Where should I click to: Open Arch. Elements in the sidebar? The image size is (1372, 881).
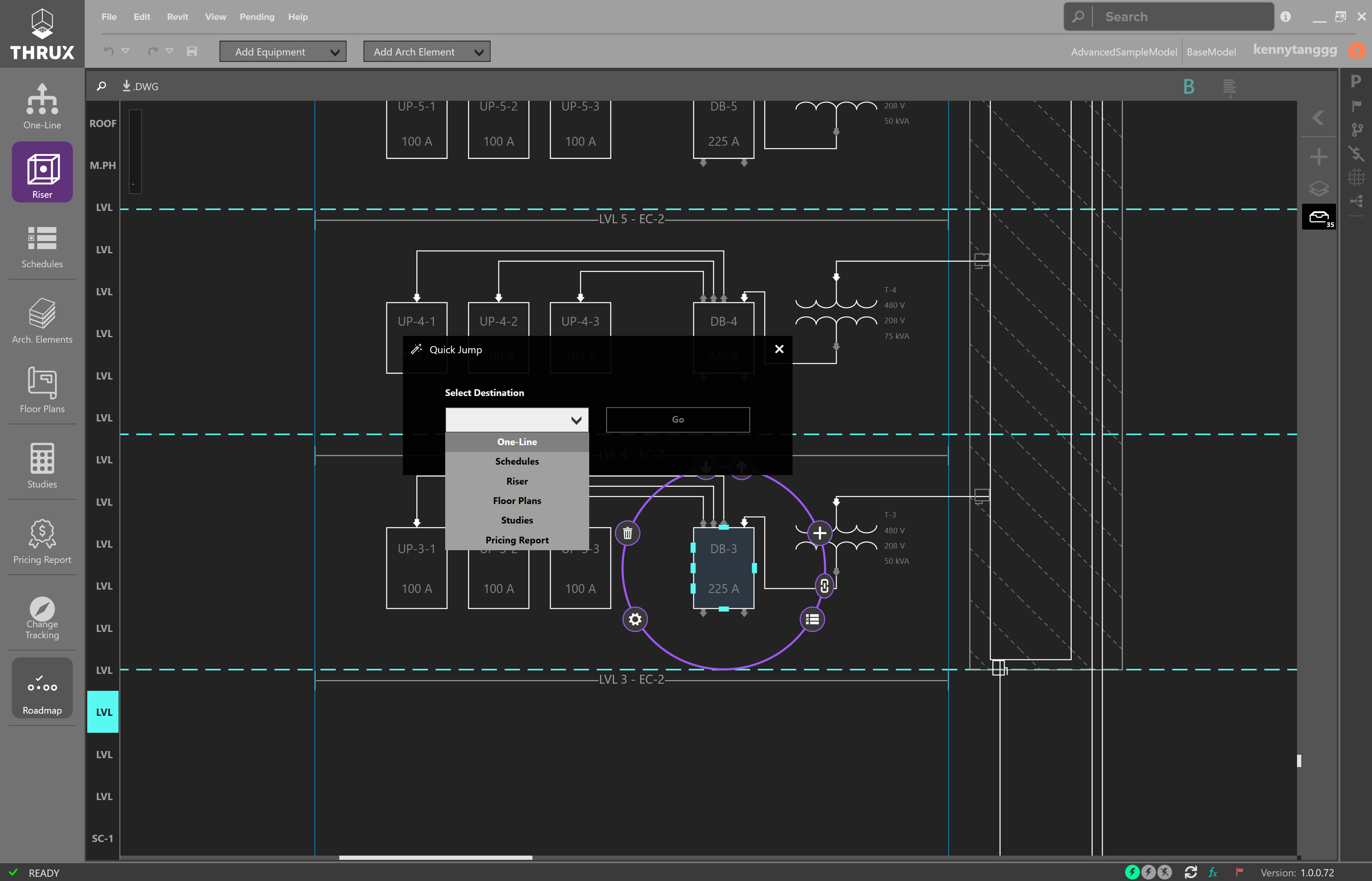[x=42, y=320]
